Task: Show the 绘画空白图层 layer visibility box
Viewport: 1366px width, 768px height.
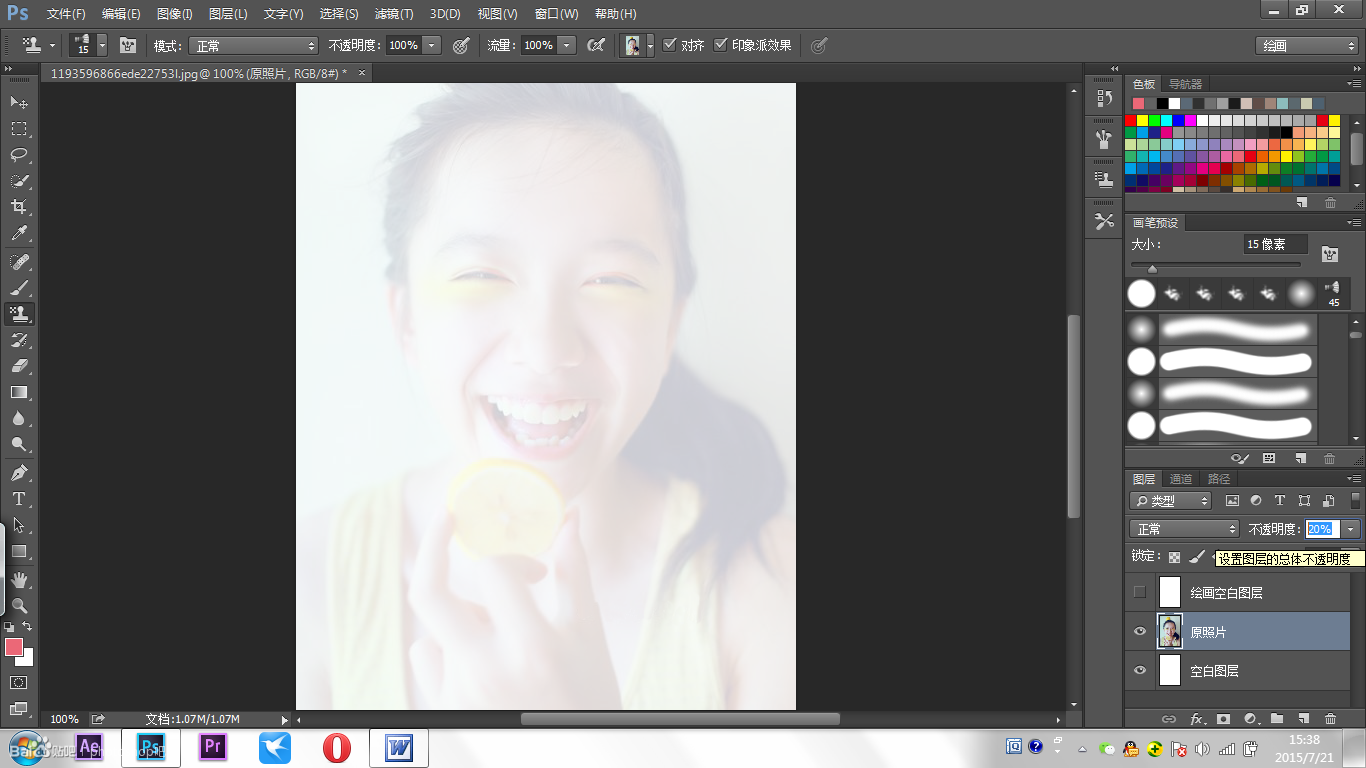Action: [x=1139, y=592]
